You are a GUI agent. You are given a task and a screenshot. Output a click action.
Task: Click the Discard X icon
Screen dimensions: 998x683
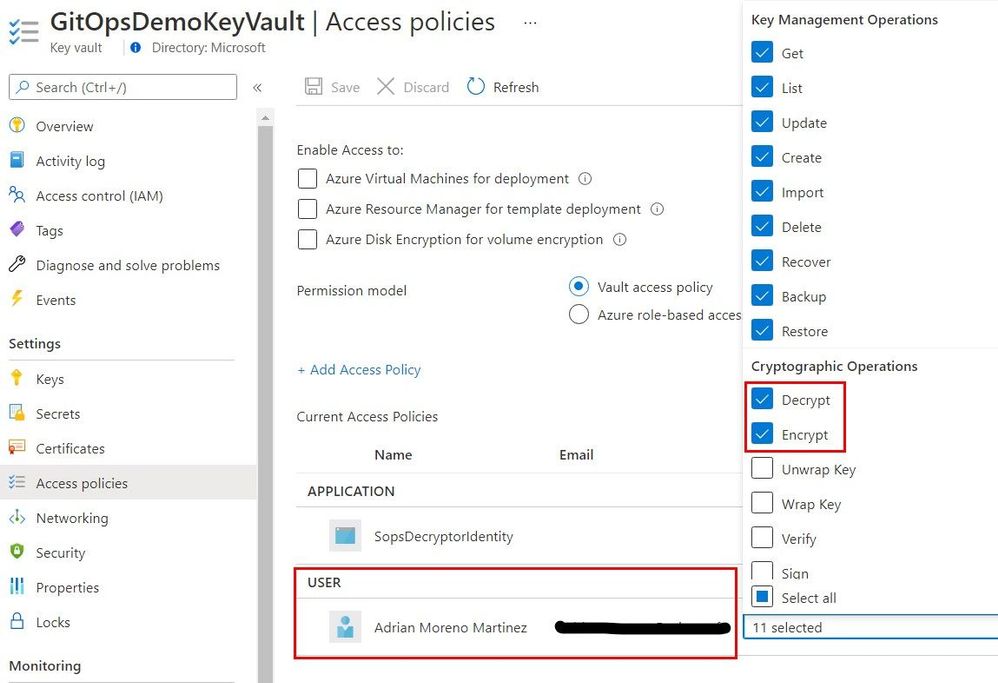pos(385,87)
